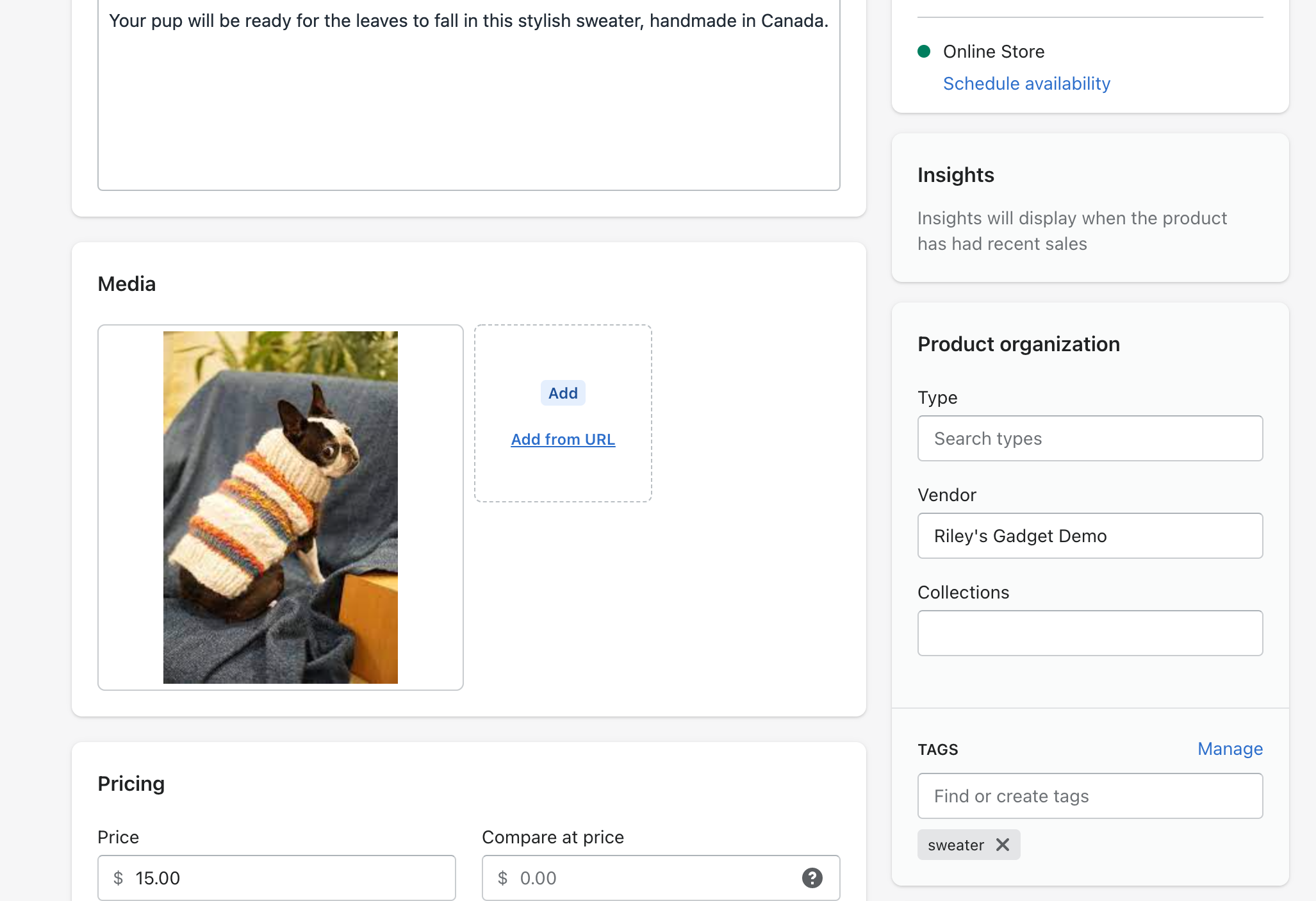
Task: Open Manage tags link
Action: pos(1230,748)
